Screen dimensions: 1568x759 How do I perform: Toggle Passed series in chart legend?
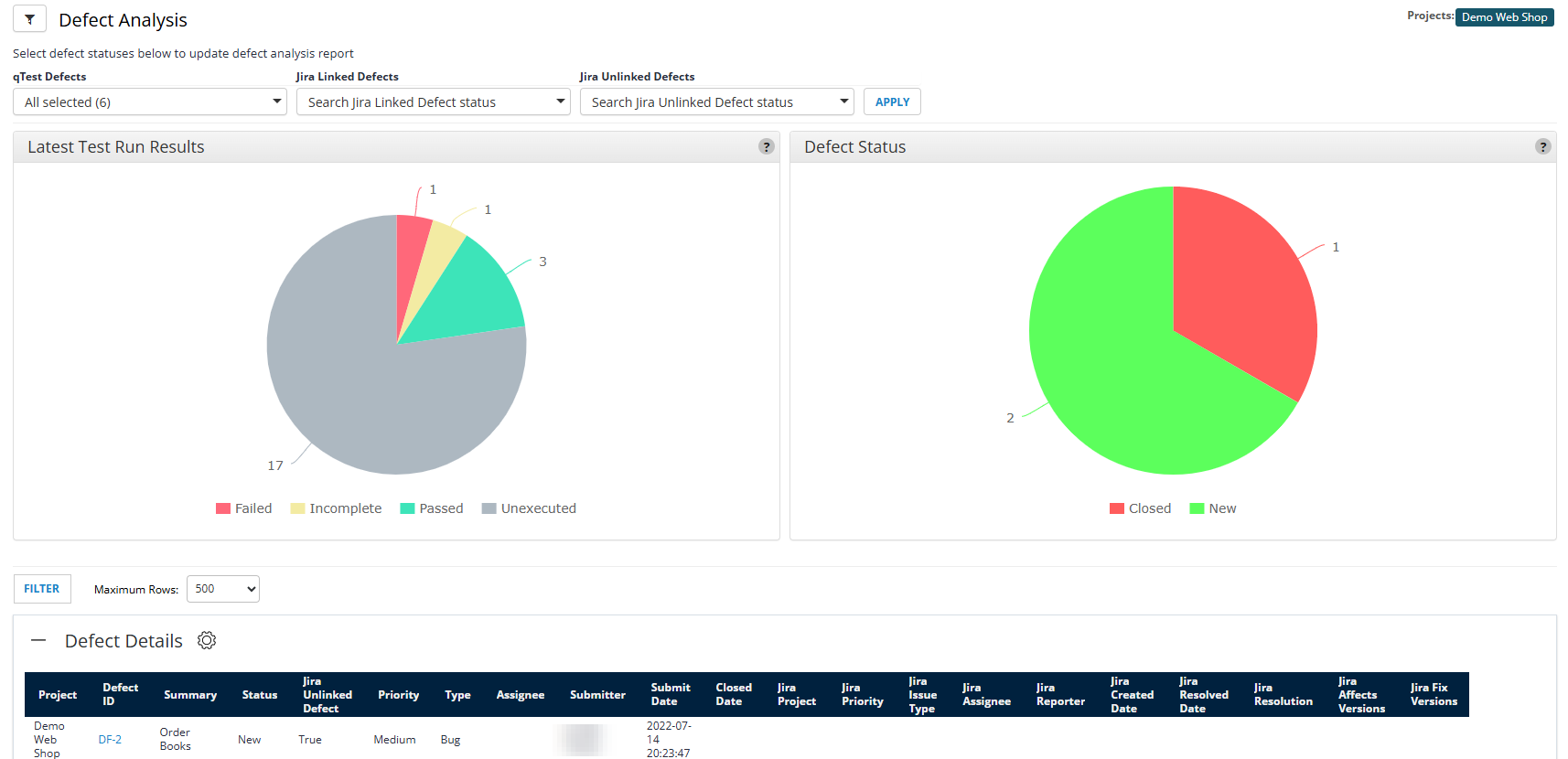432,508
